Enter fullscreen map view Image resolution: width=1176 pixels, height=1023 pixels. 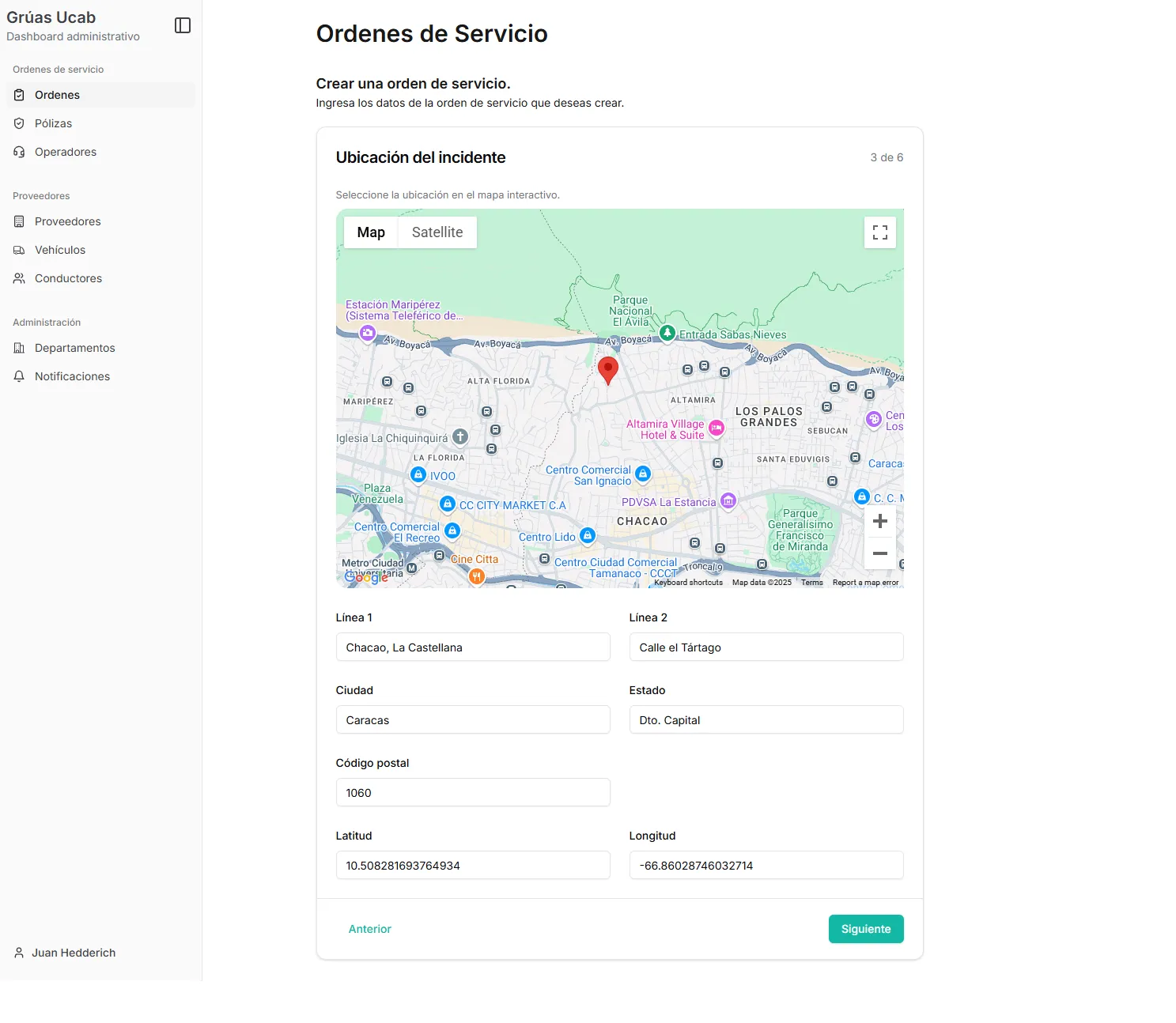coord(879,232)
